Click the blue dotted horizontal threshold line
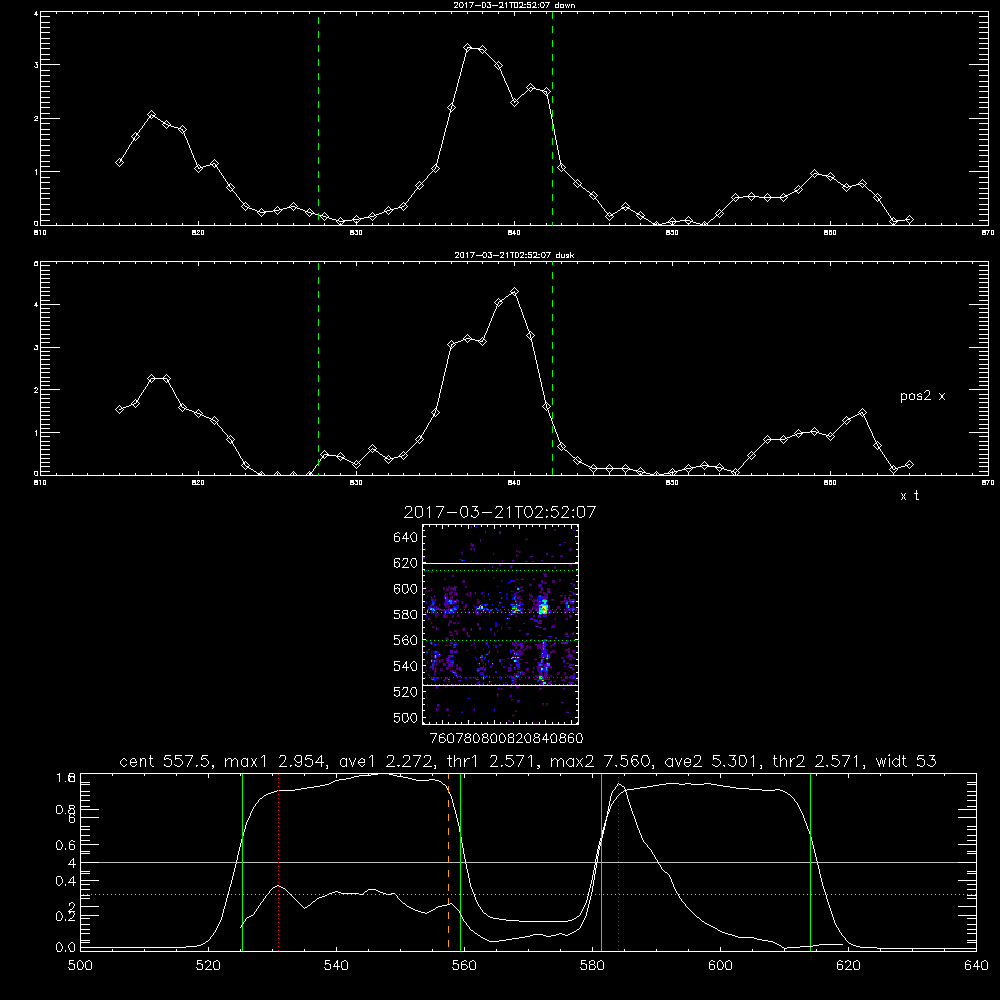The width and height of the screenshot is (1000, 1000). click(528, 895)
